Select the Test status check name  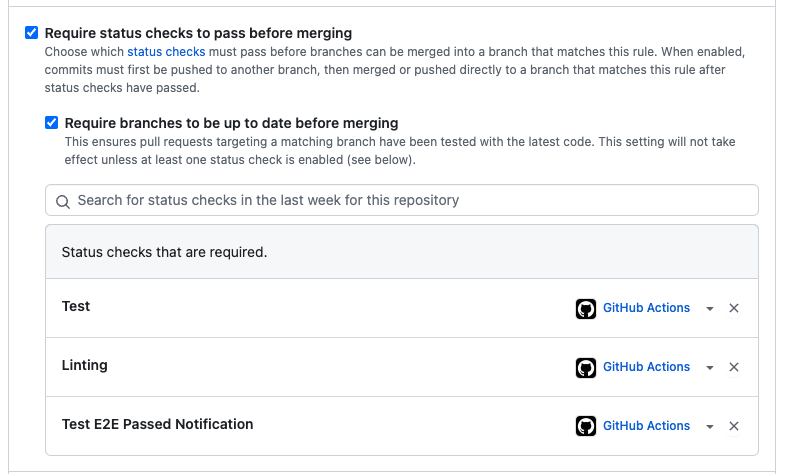76,306
